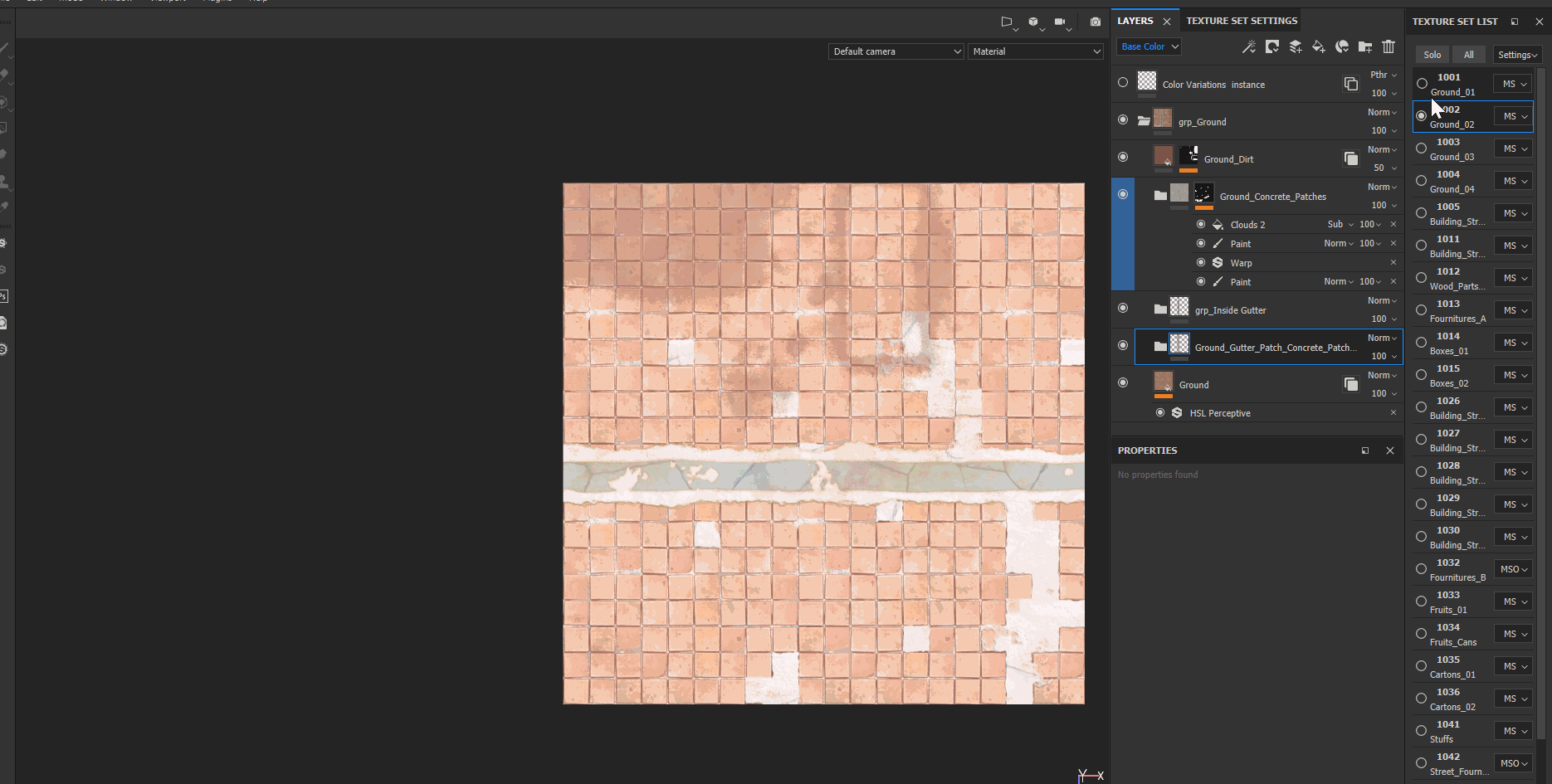Image resolution: width=1552 pixels, height=784 pixels.
Task: Click the add mask icon
Action: 1271,47
